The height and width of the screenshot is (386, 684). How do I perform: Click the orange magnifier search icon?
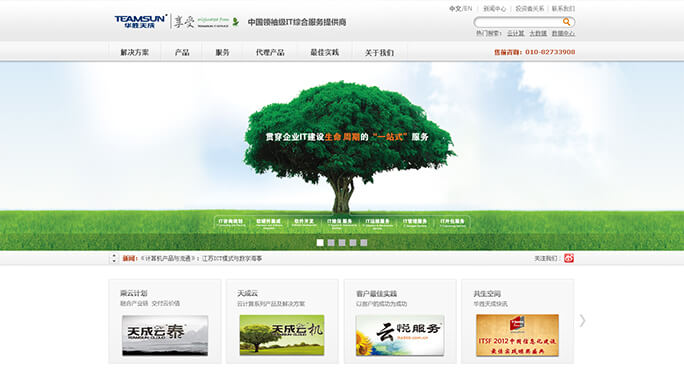566,21
